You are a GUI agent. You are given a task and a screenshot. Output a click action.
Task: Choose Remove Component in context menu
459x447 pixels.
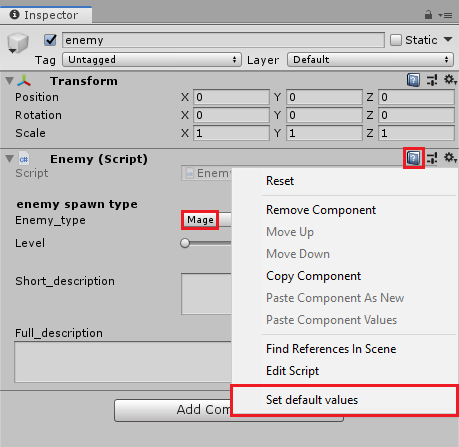pyautogui.click(x=321, y=210)
